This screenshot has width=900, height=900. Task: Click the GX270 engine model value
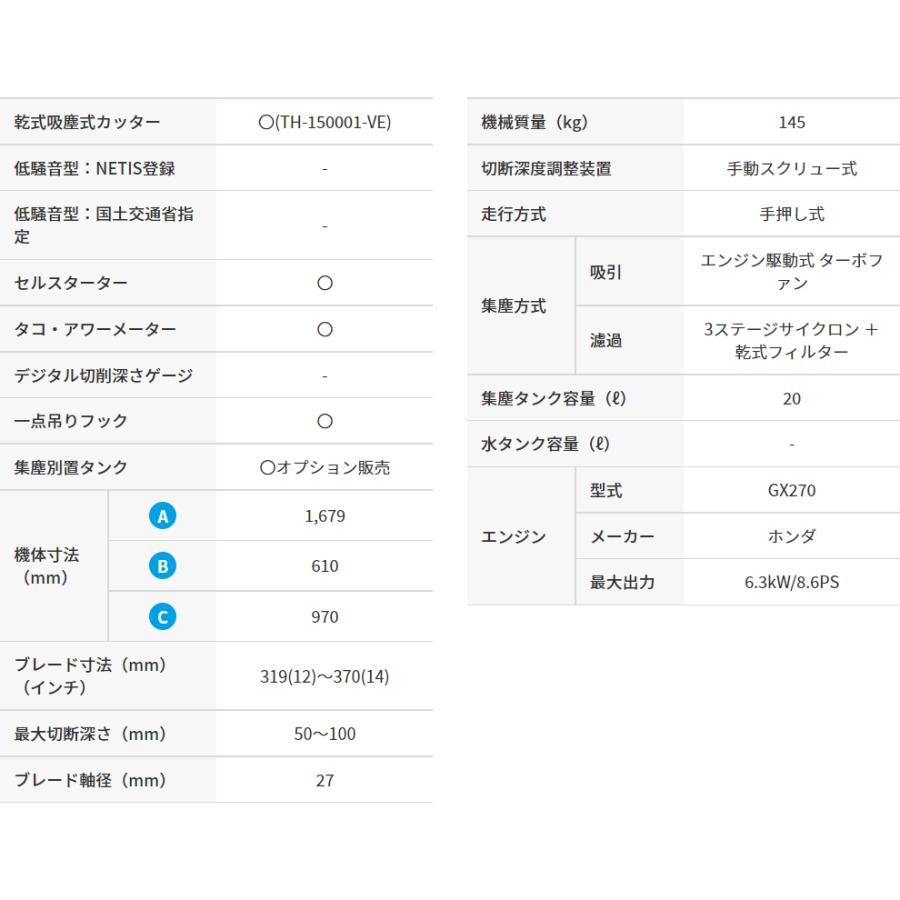click(x=791, y=490)
